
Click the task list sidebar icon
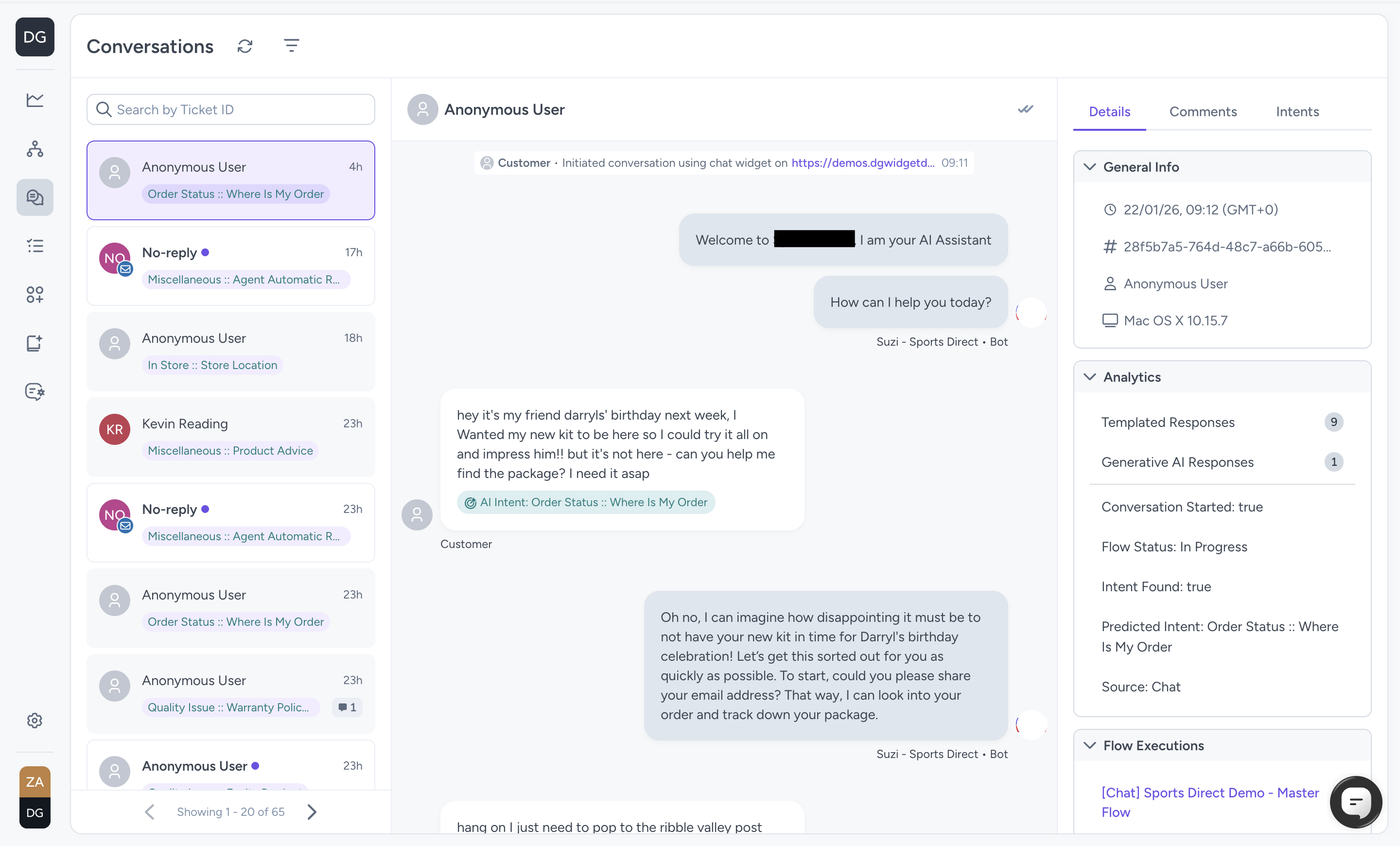click(35, 246)
